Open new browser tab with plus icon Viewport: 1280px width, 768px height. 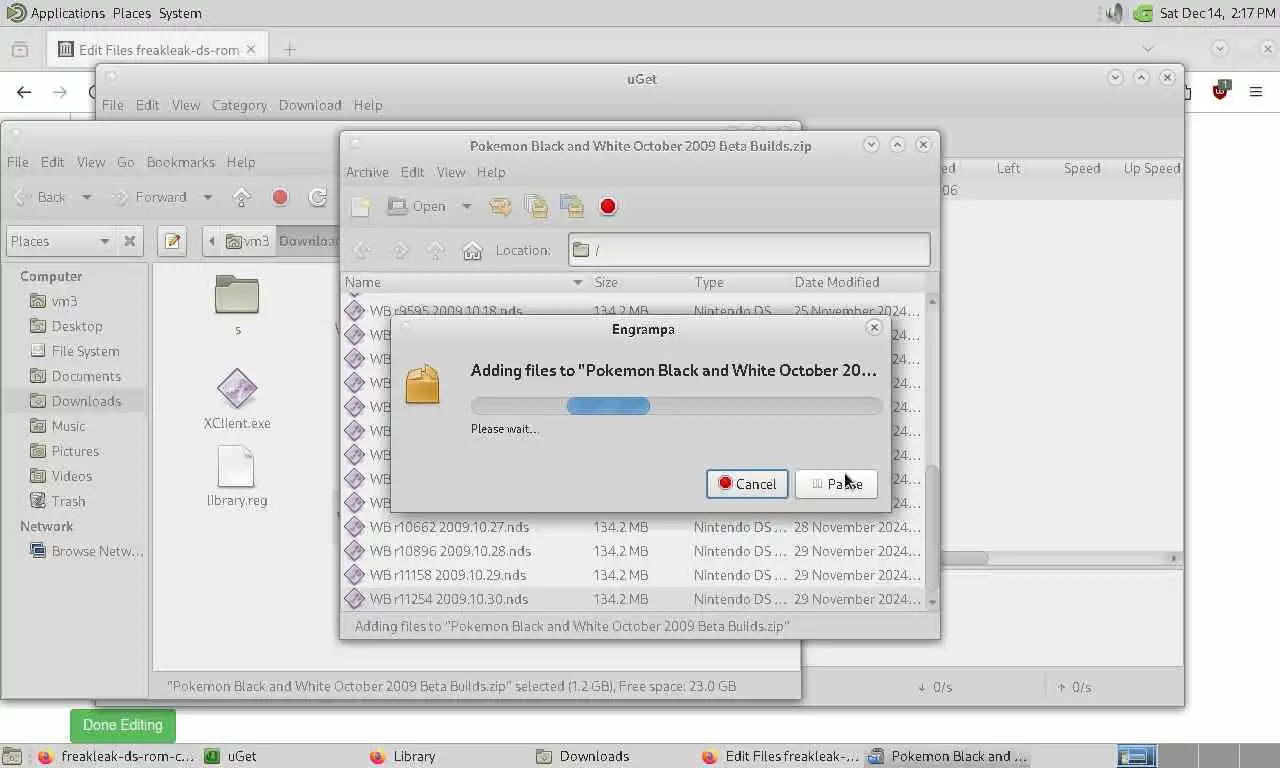(x=289, y=49)
